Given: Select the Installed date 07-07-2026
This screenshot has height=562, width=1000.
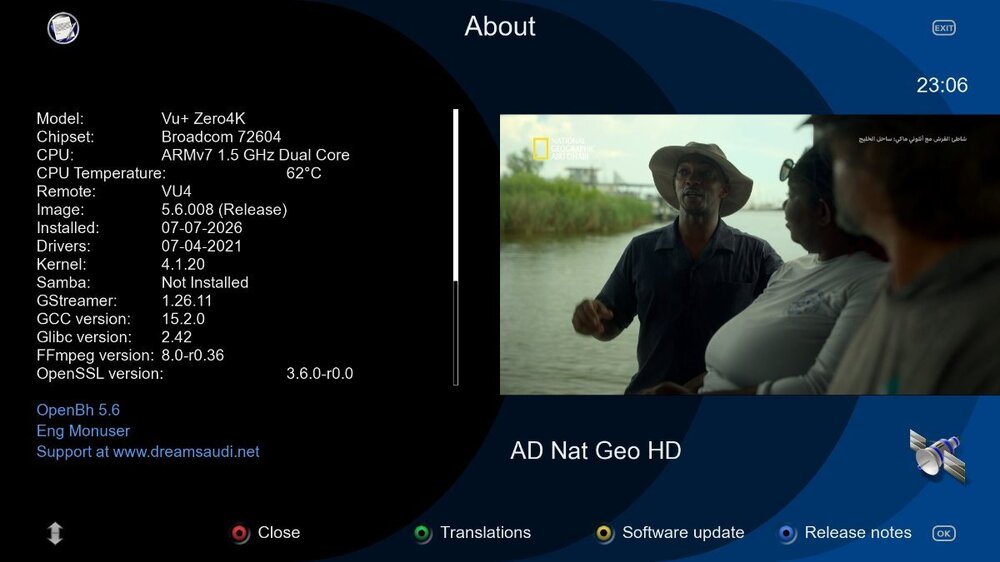Looking at the screenshot, I should [x=202, y=228].
